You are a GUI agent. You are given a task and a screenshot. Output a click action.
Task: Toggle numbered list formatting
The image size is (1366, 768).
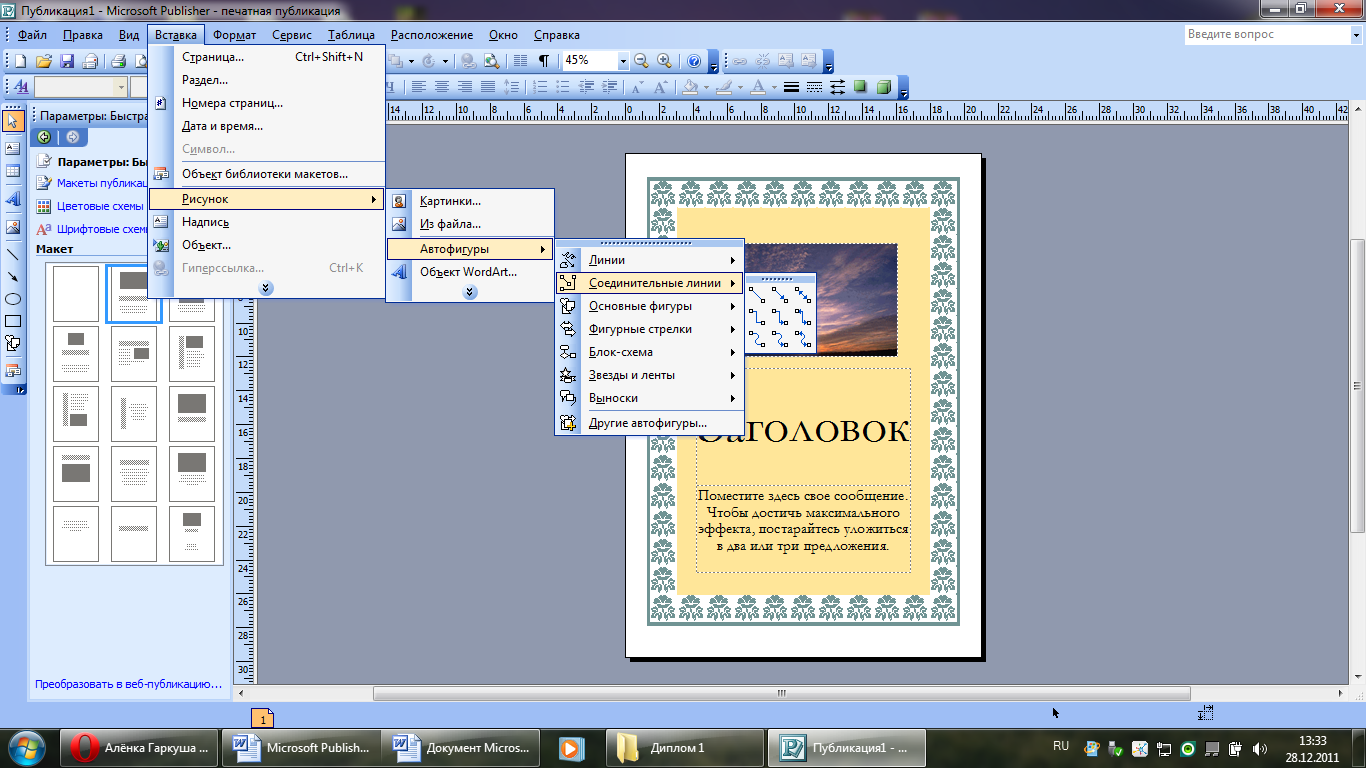tap(540, 87)
